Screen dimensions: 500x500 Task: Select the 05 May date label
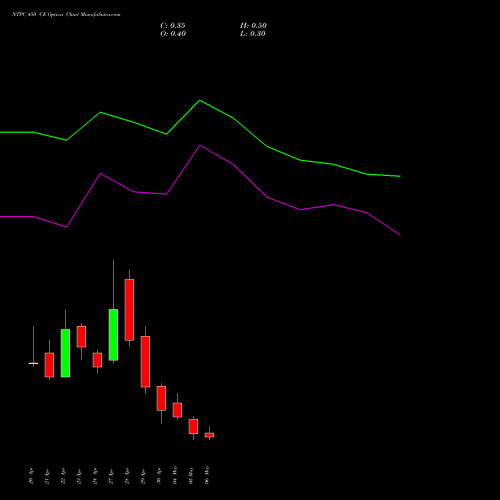click(191, 475)
